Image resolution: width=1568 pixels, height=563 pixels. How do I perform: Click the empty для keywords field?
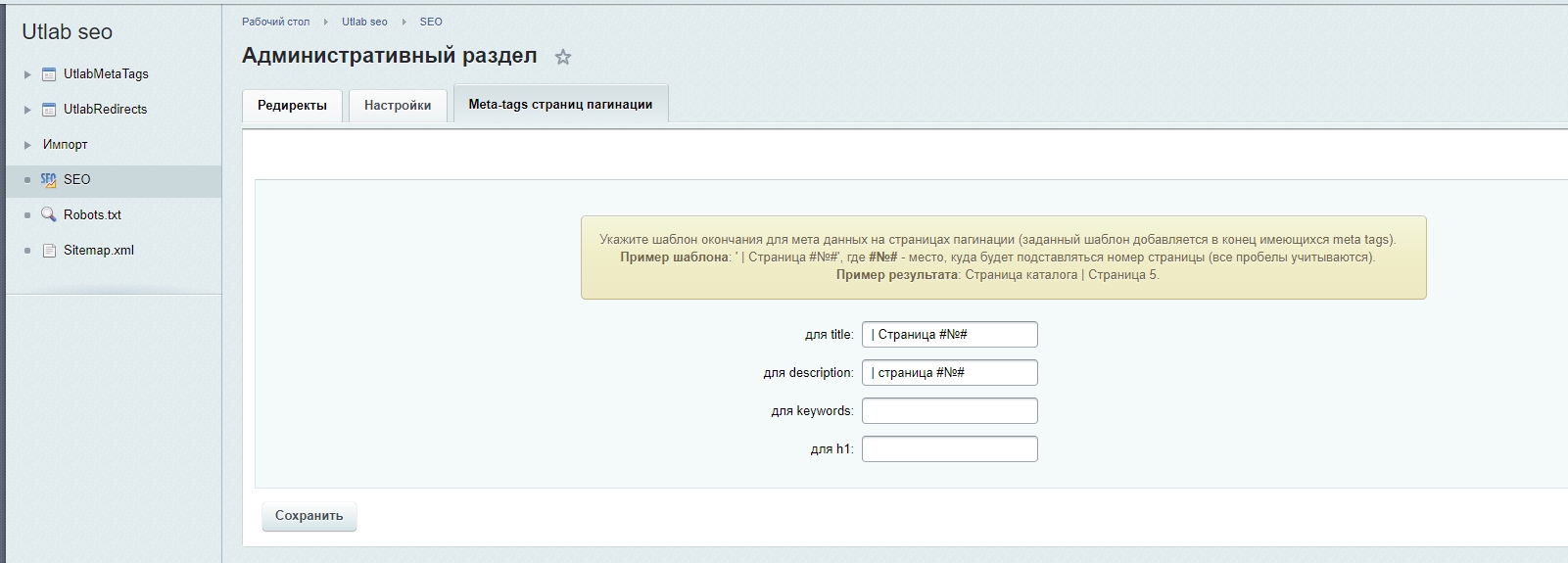(x=949, y=411)
